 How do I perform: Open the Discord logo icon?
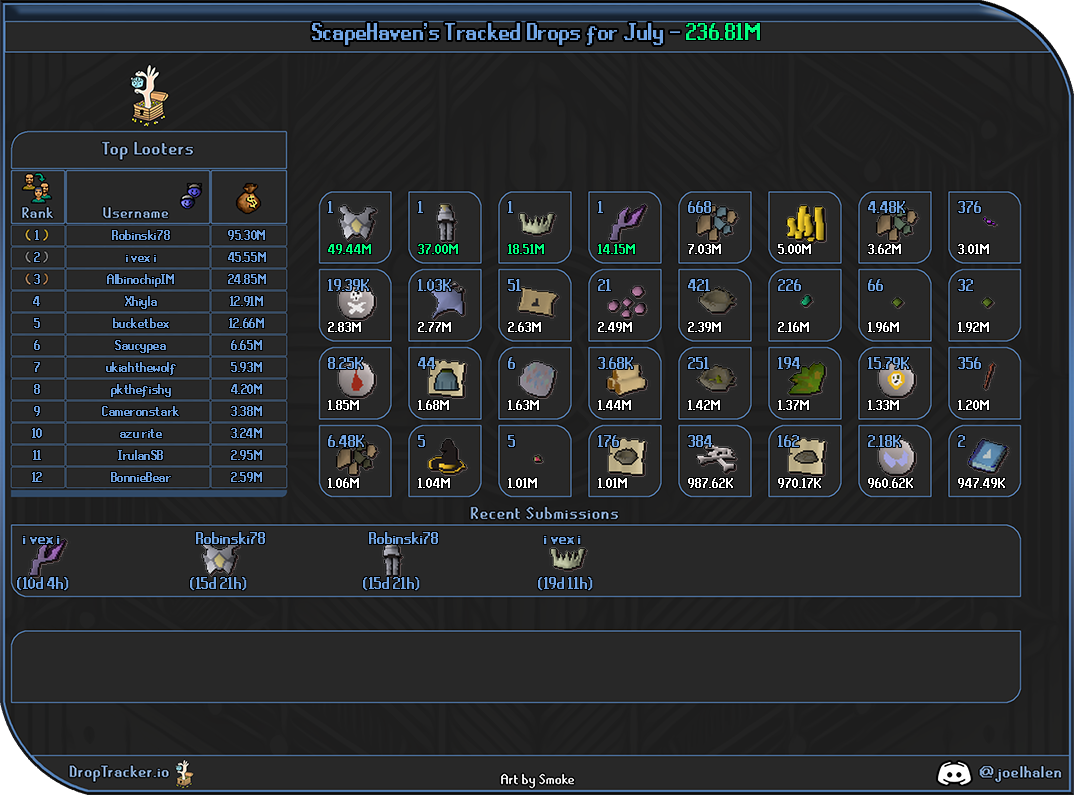tap(953, 773)
